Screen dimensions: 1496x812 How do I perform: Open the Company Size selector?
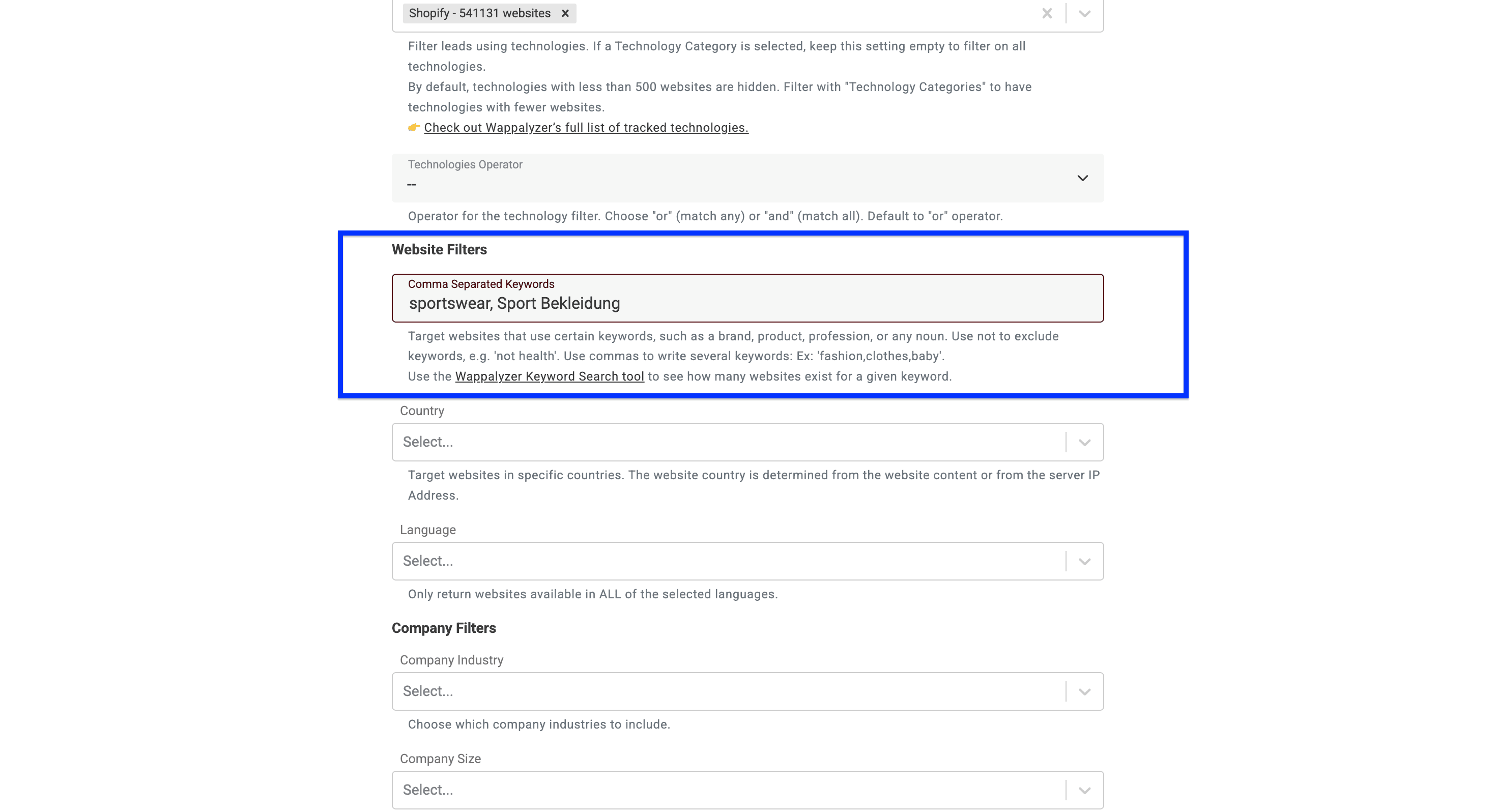click(x=726, y=789)
